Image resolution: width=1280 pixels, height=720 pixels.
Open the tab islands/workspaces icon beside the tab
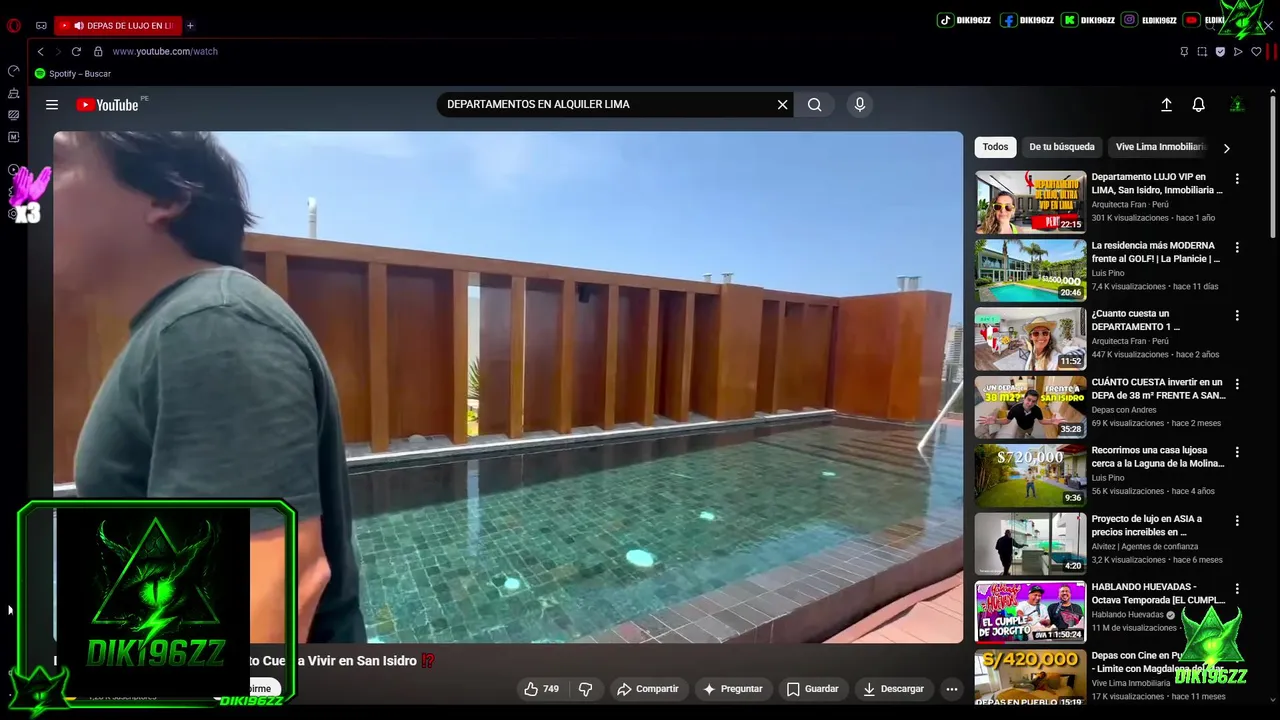[41, 25]
